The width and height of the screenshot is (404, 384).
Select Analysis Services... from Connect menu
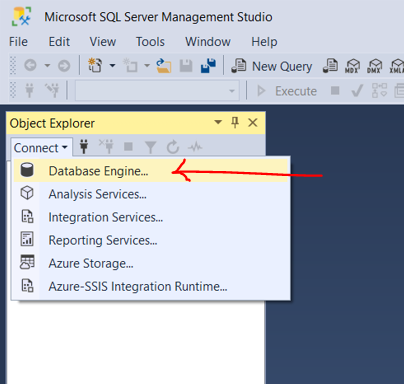coord(151,194)
